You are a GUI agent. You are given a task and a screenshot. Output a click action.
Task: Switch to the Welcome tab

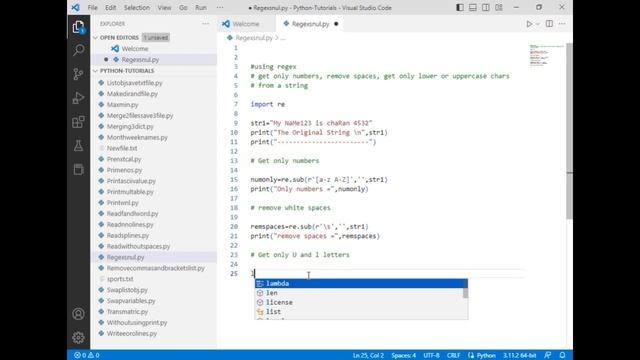246,24
